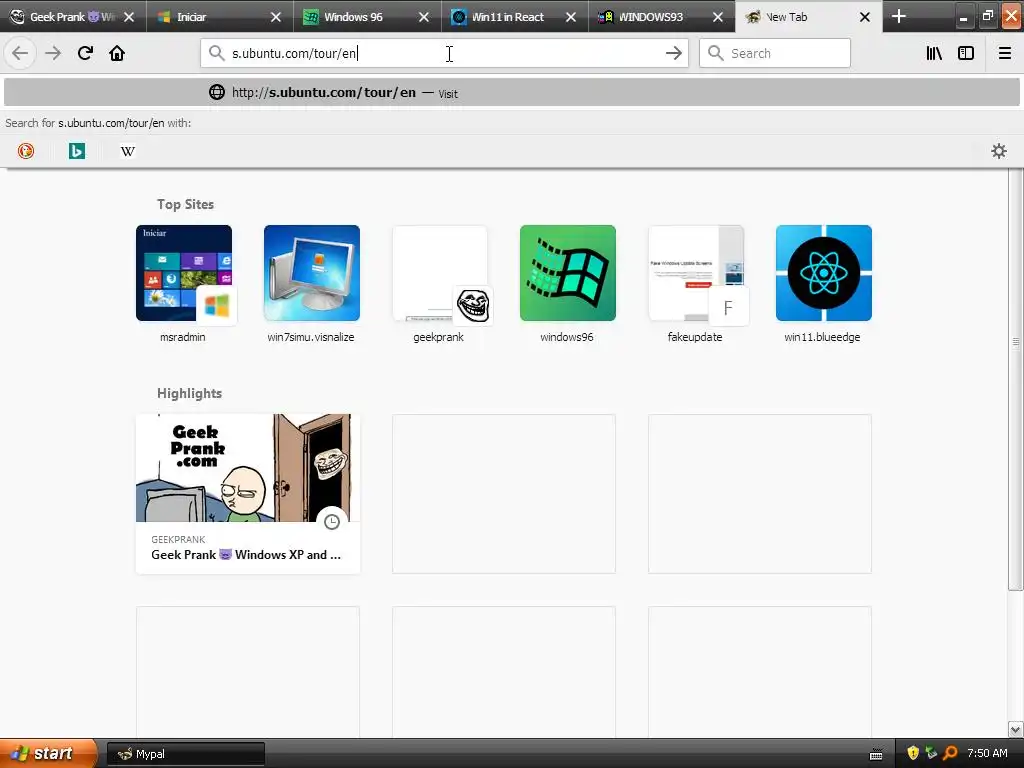
Task: Click the Geek Prank Windows XP card title
Action: pos(246,554)
